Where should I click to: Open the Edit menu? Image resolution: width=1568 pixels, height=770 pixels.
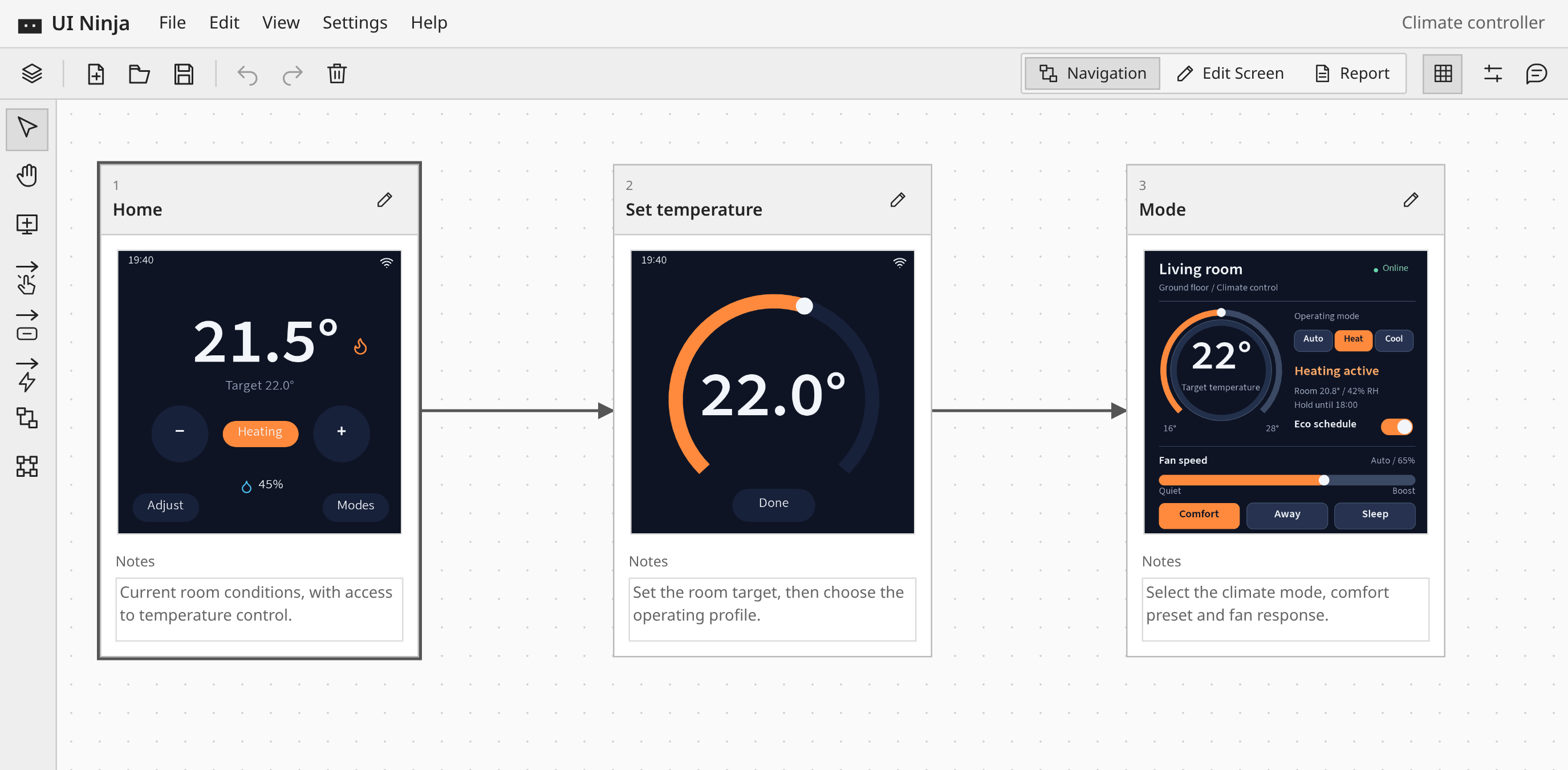pyautogui.click(x=224, y=22)
